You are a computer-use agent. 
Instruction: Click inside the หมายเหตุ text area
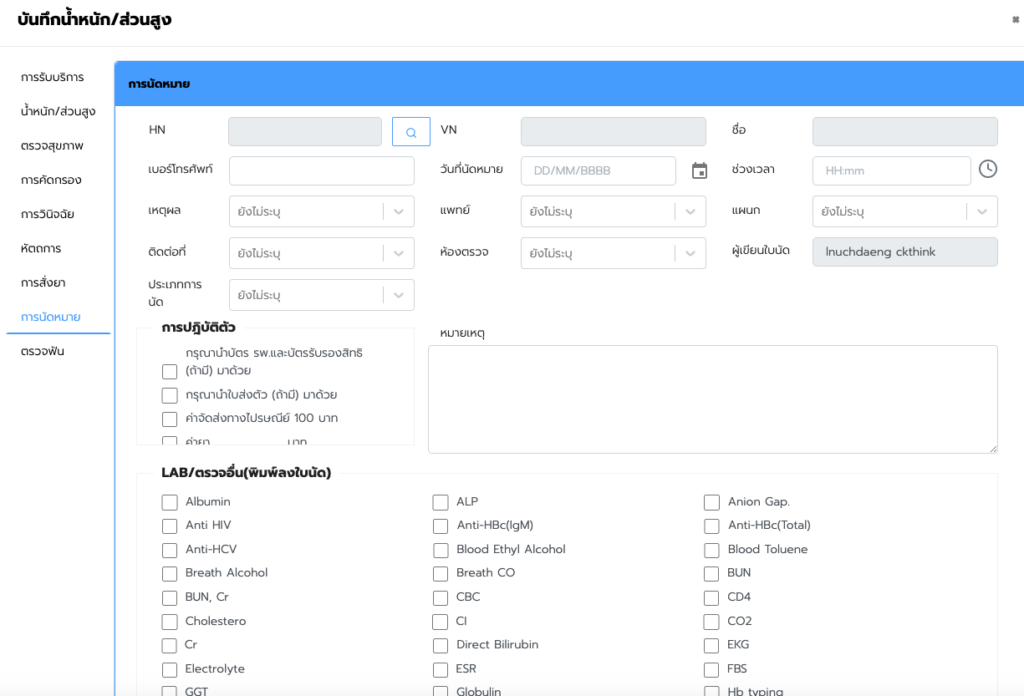pos(712,399)
